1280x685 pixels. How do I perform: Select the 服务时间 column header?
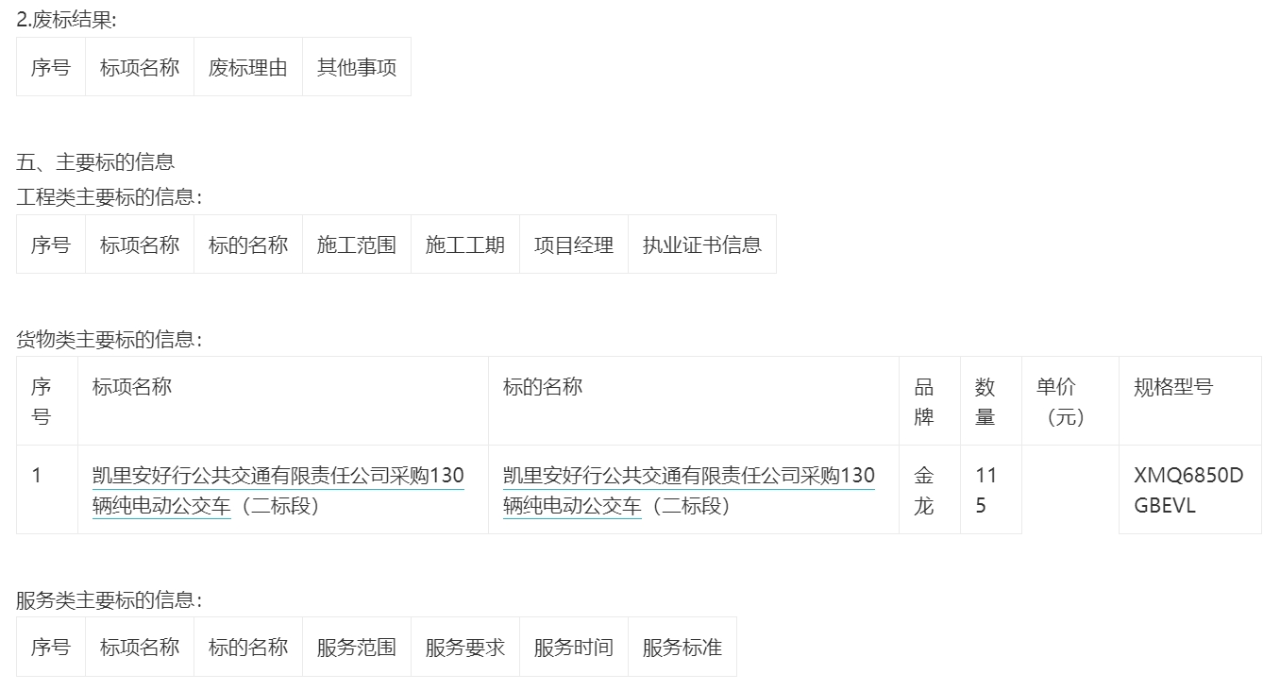(x=573, y=647)
